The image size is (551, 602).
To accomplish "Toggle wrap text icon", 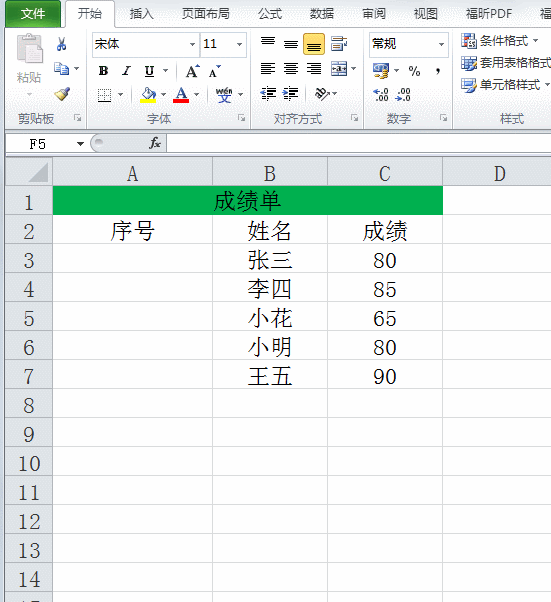I will 339,44.
